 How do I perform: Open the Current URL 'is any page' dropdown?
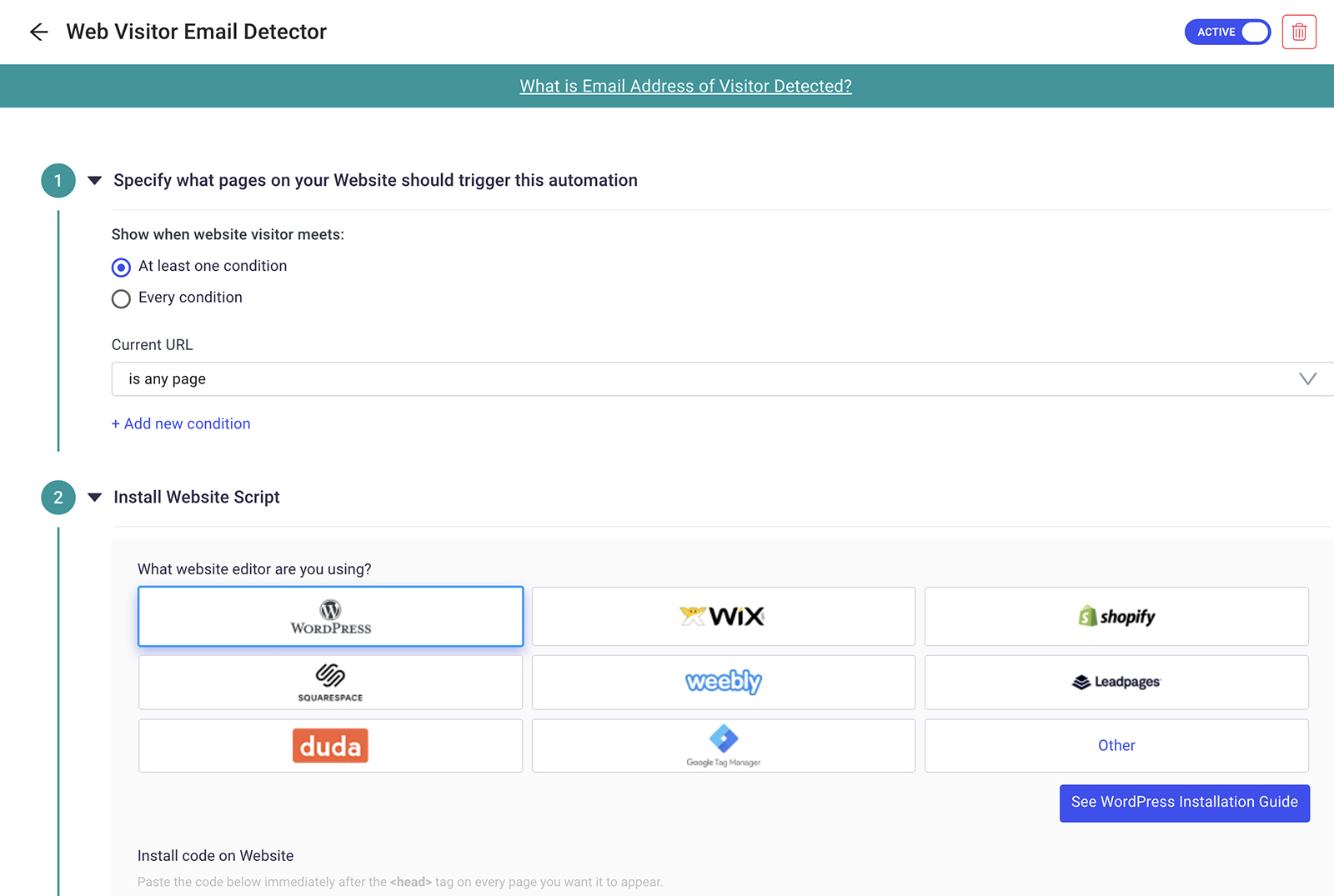coord(723,379)
